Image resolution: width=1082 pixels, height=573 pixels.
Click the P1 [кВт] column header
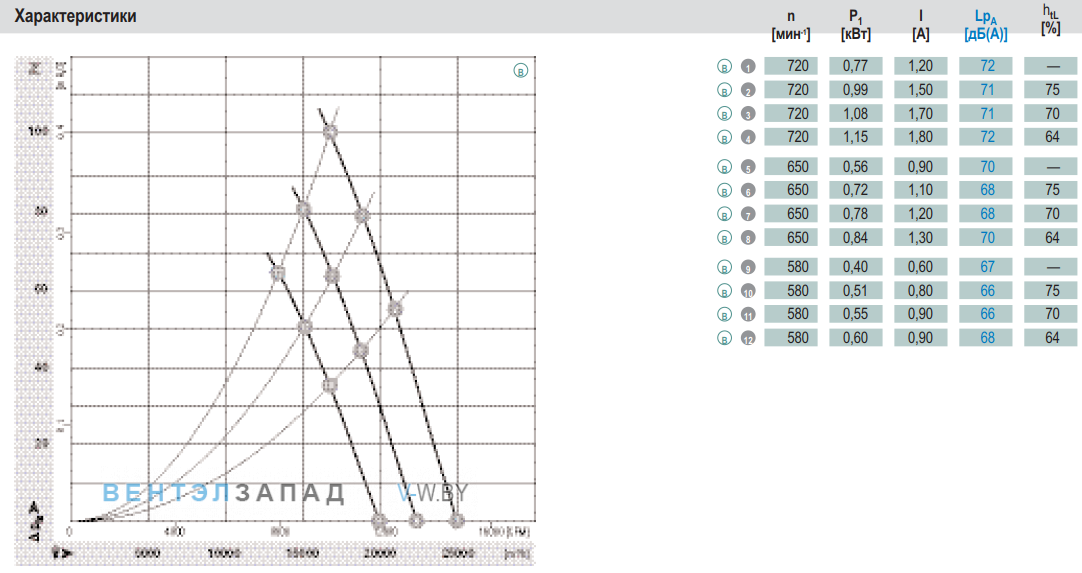point(856,26)
